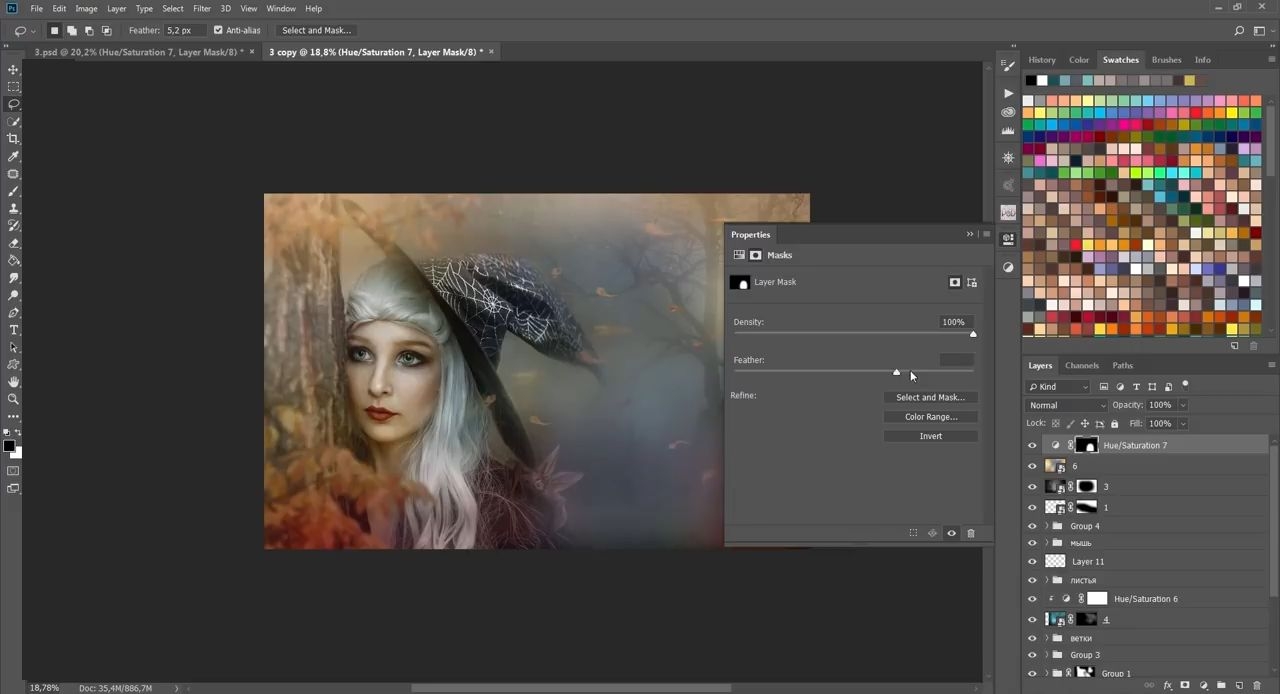This screenshot has width=1280, height=694.
Task: Open the Fill dropdown arrow
Action: [x=1182, y=424]
